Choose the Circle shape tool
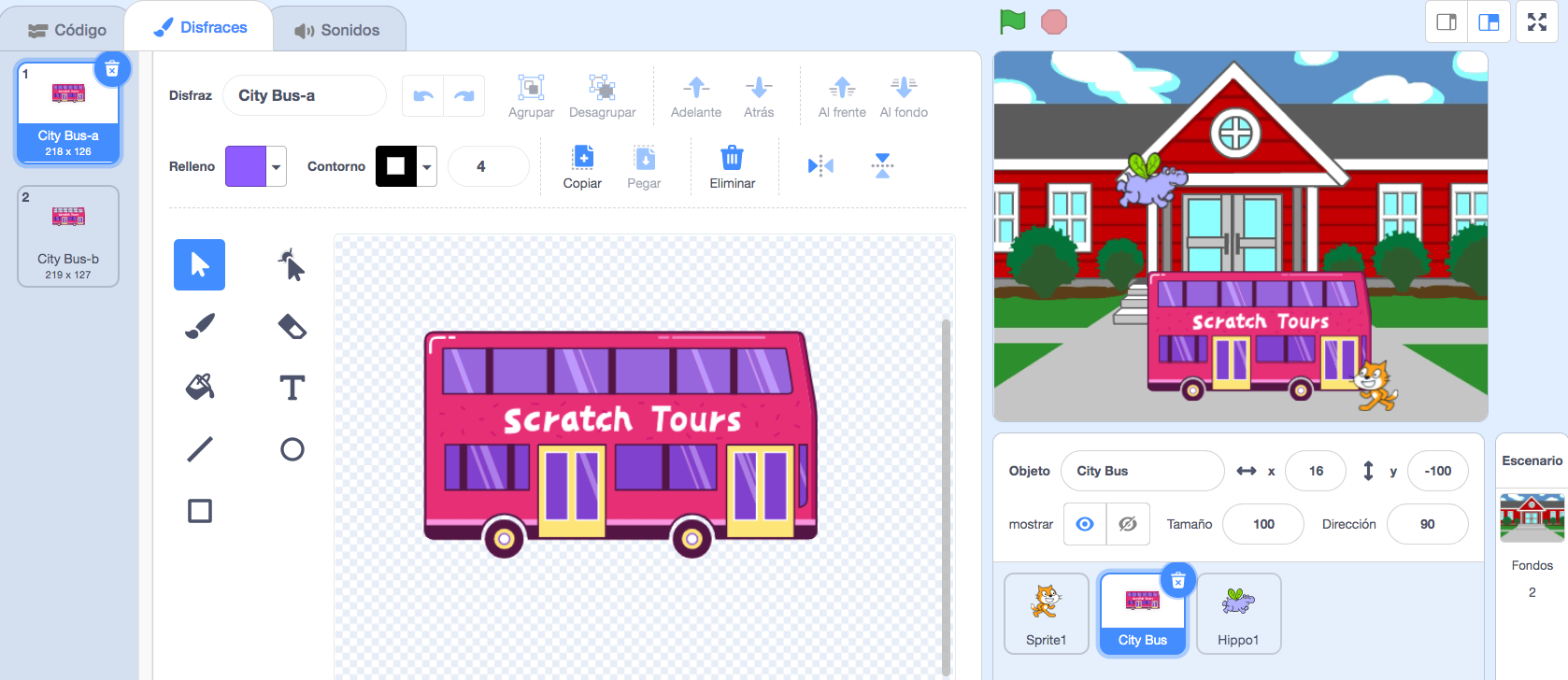The image size is (1568, 680). pyautogui.click(x=292, y=449)
